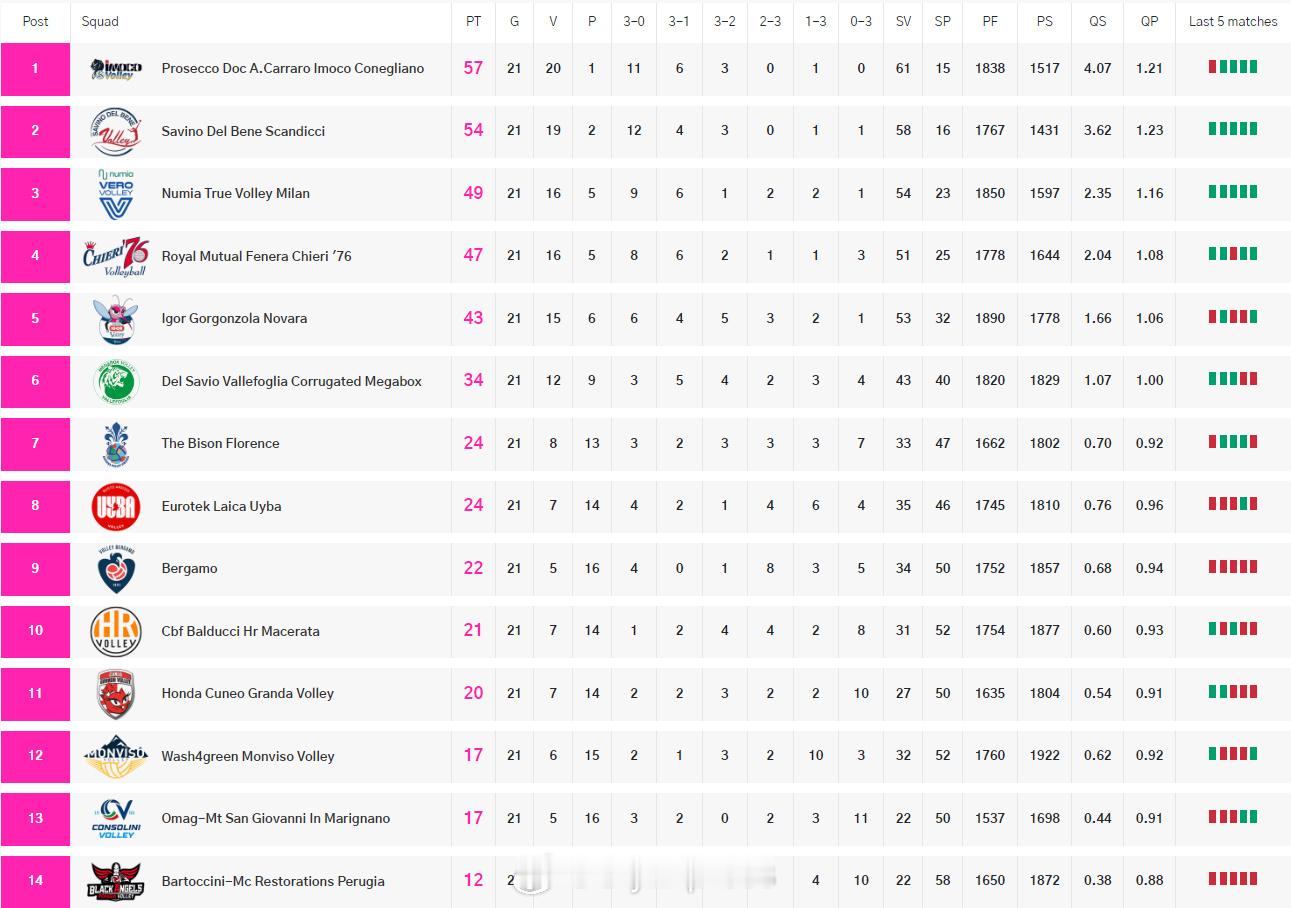This screenshot has width=1291, height=908.
Task: Open Cbf Balducci Hr Macerata link
Action: [241, 631]
